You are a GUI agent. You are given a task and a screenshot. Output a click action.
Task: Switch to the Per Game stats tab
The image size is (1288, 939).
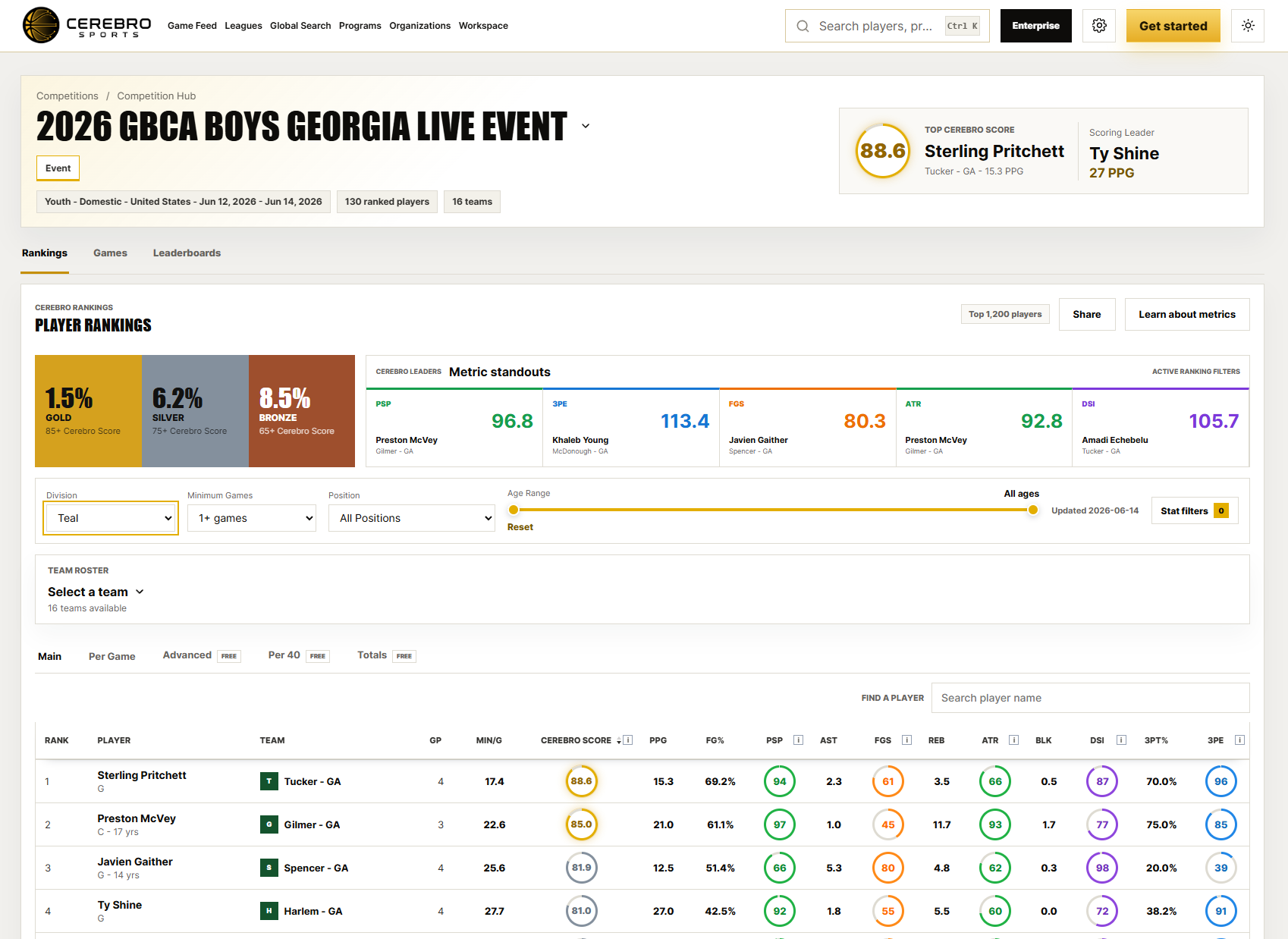pyautogui.click(x=112, y=656)
